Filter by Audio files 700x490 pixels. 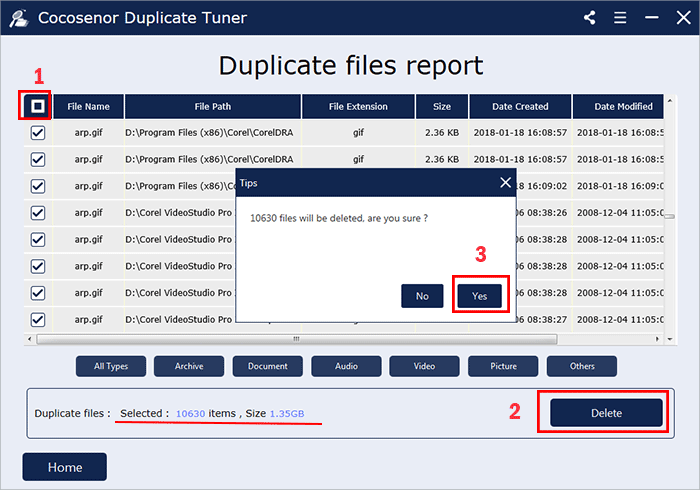(x=346, y=366)
